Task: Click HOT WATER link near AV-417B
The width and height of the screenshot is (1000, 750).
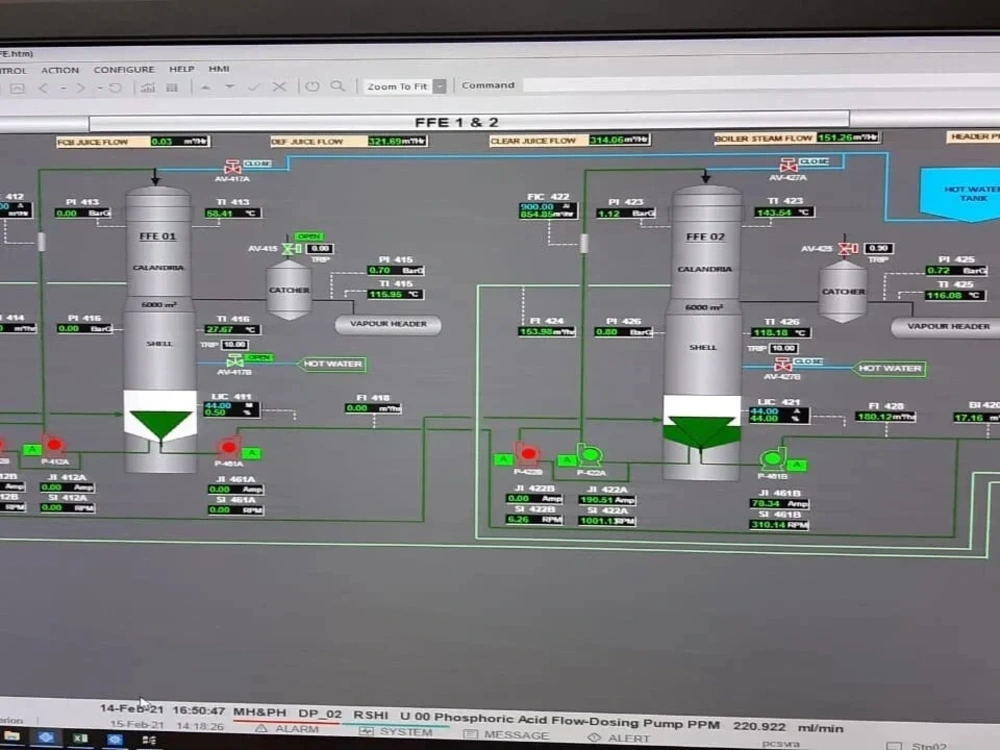Action: point(333,364)
